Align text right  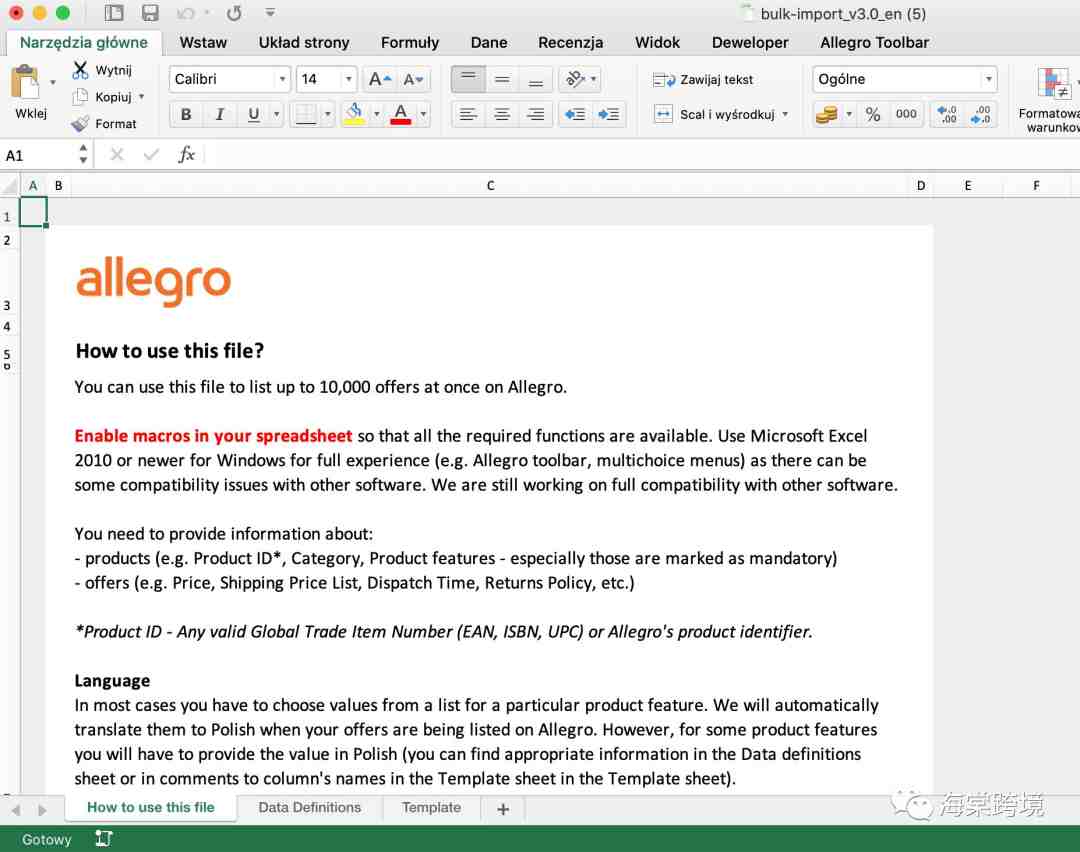535,114
